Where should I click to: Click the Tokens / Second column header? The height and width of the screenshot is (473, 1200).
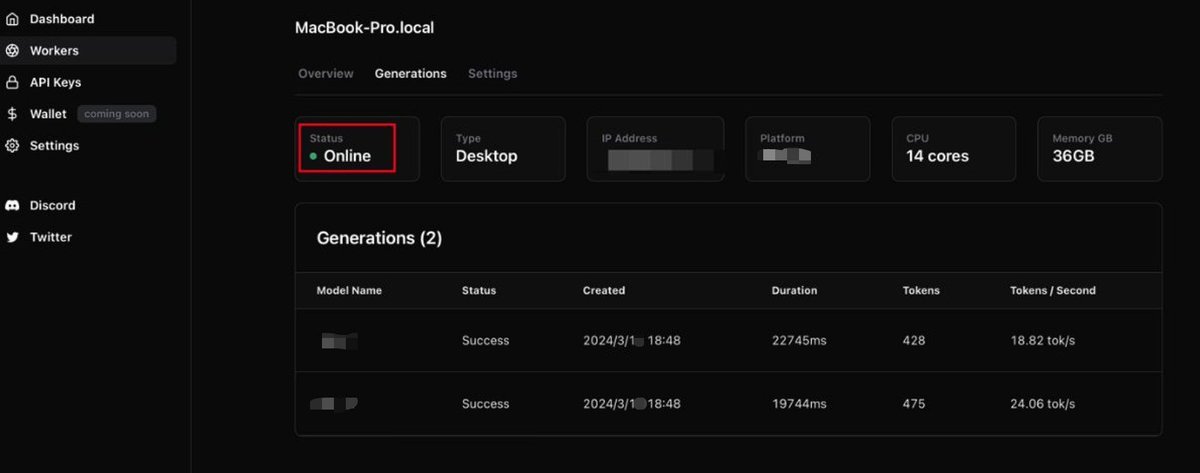[x=1053, y=291]
